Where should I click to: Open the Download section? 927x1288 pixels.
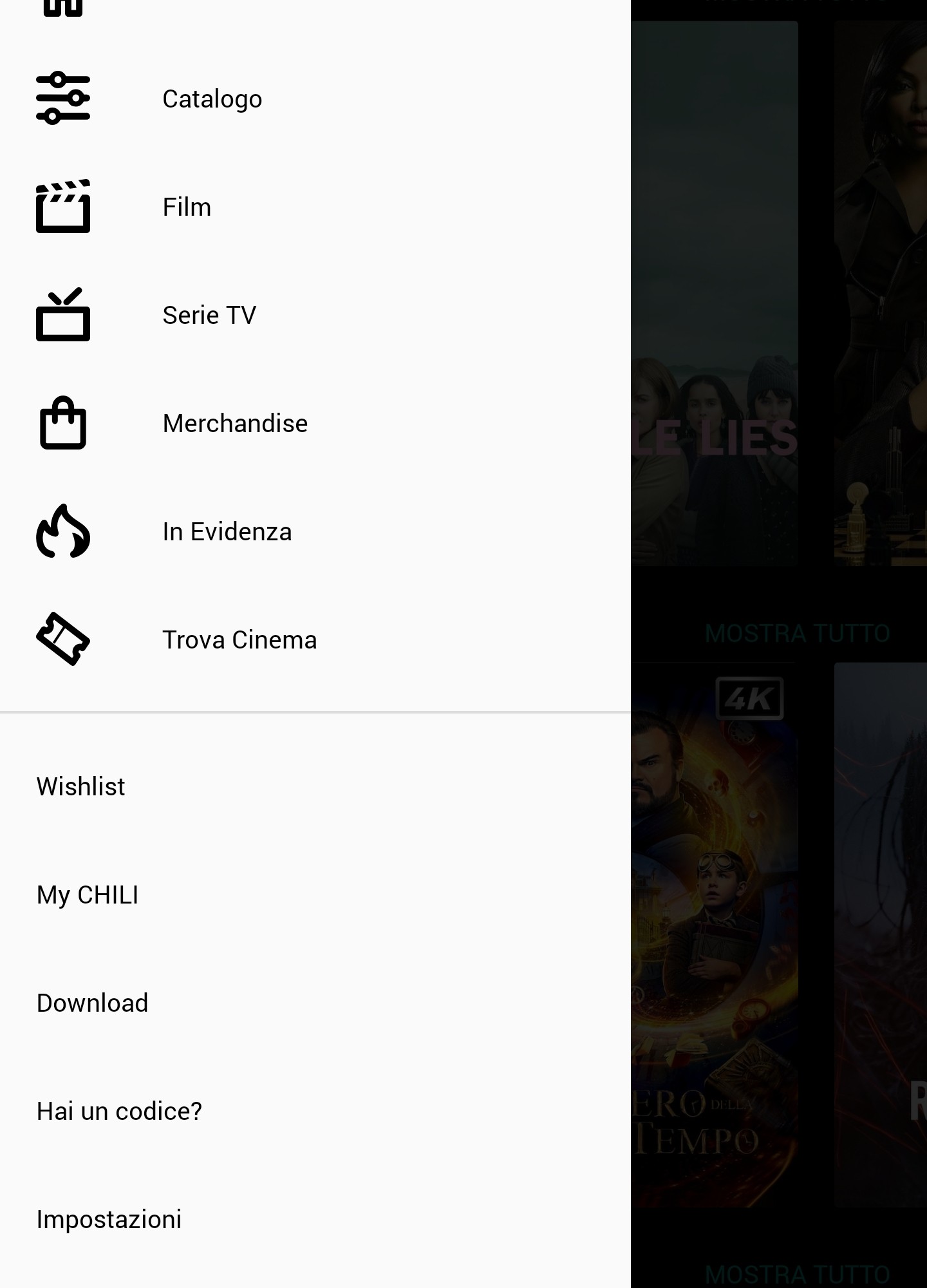pos(92,1003)
